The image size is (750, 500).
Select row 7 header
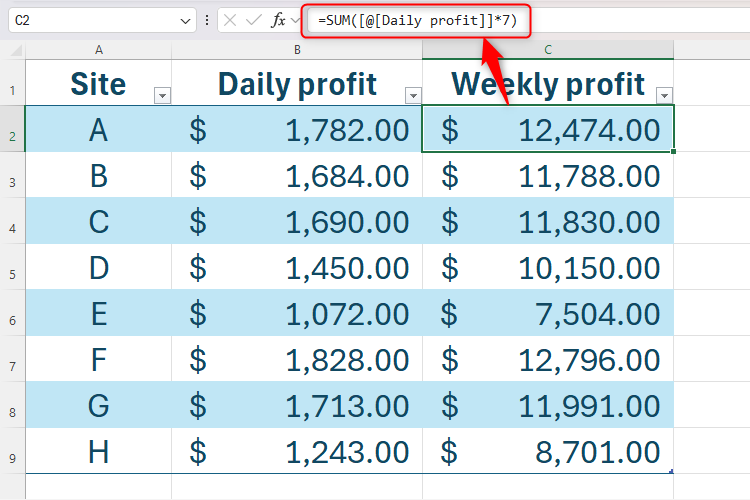[x=12, y=358]
